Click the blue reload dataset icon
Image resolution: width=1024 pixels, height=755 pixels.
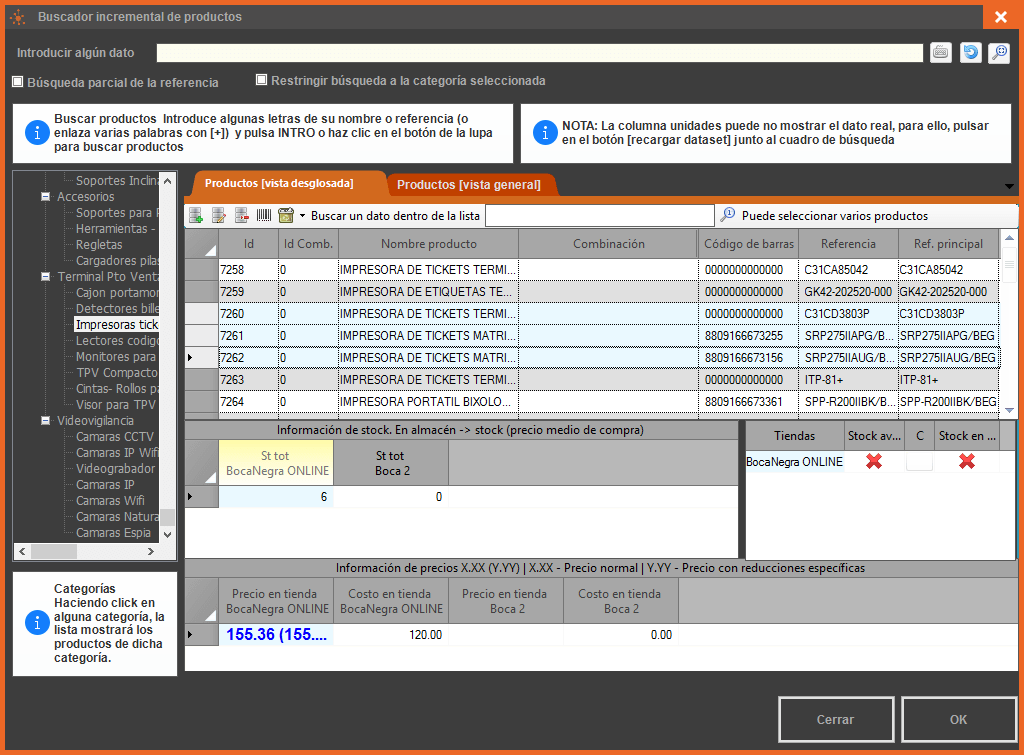970,53
